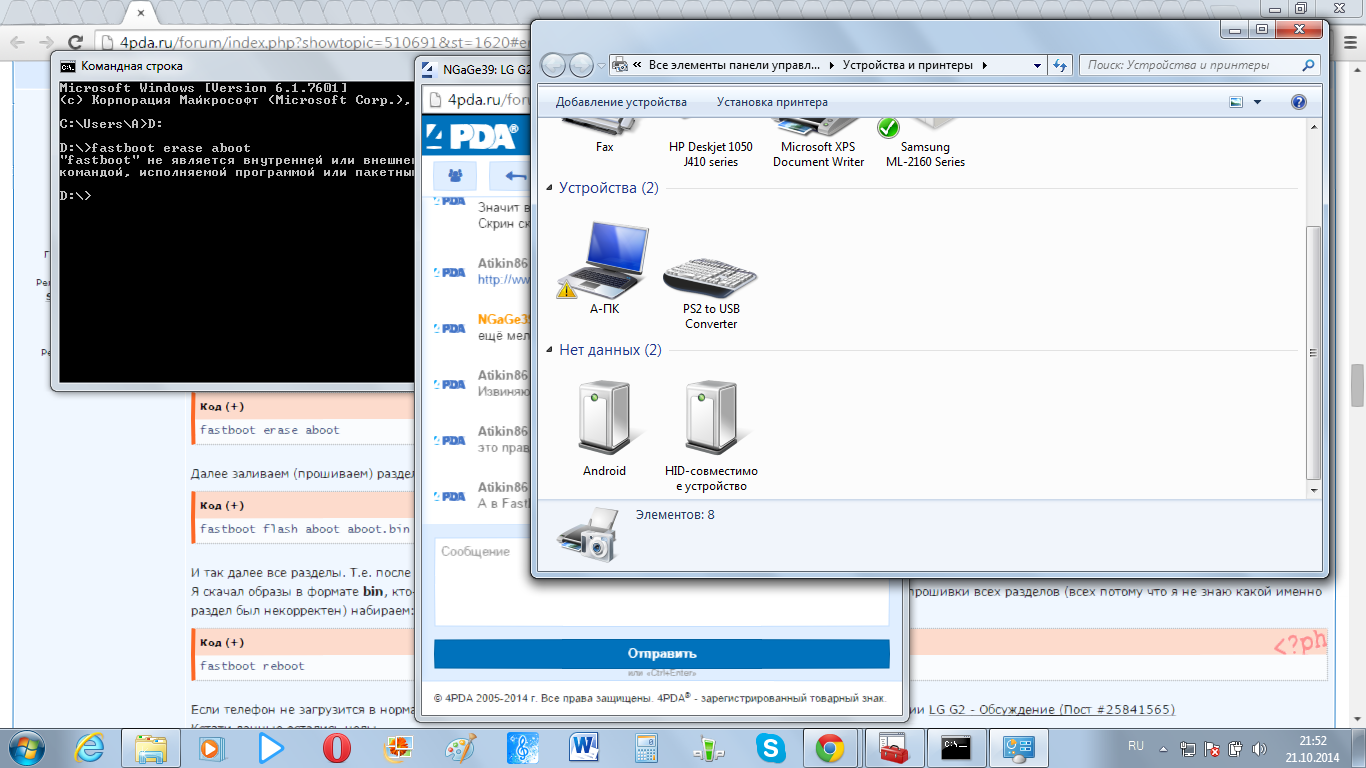Switch to Chrome on taskbar
1366x768 pixels.
[x=829, y=747]
